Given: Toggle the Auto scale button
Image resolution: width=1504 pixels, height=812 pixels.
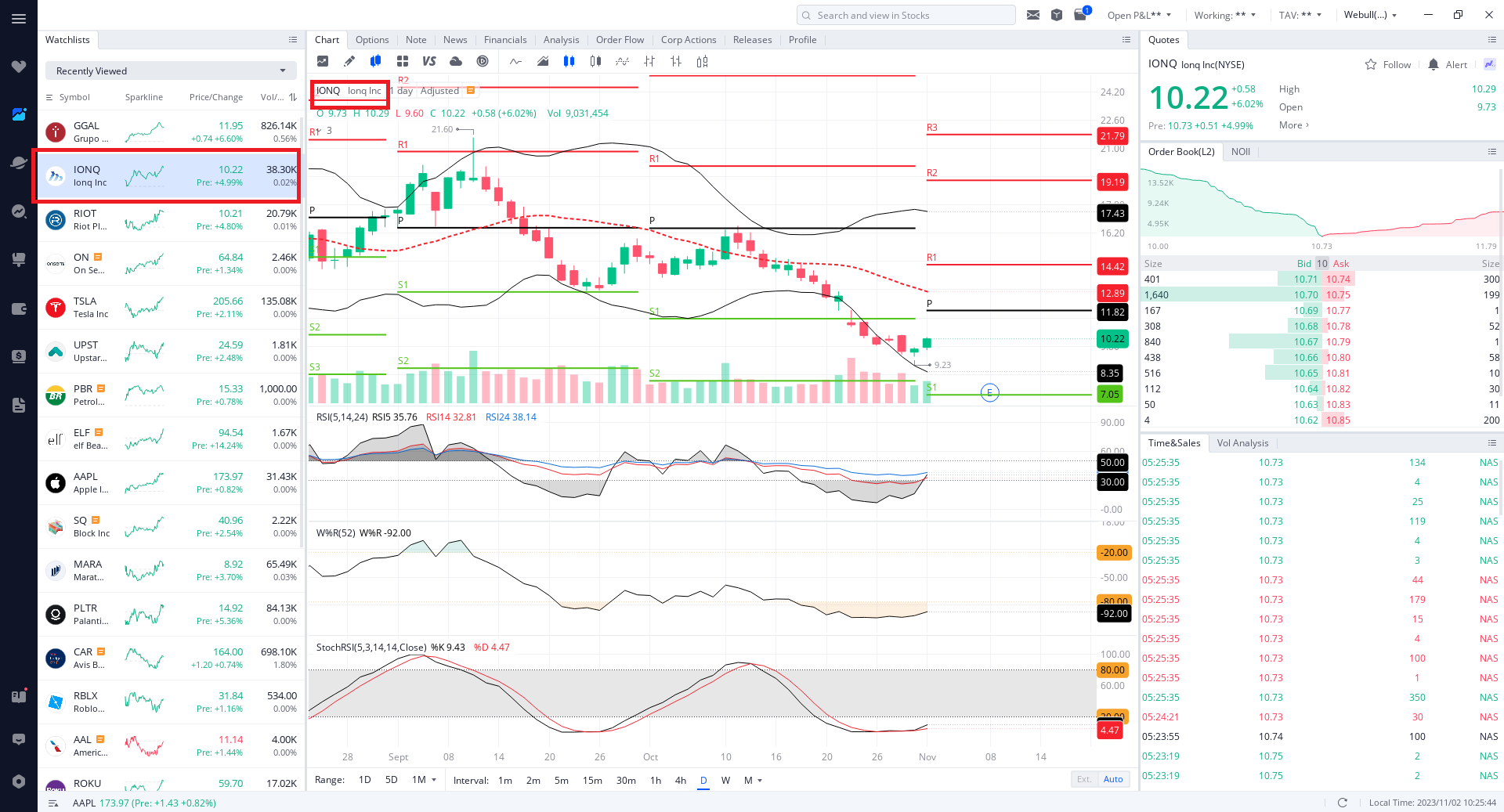Looking at the screenshot, I should 1113,779.
